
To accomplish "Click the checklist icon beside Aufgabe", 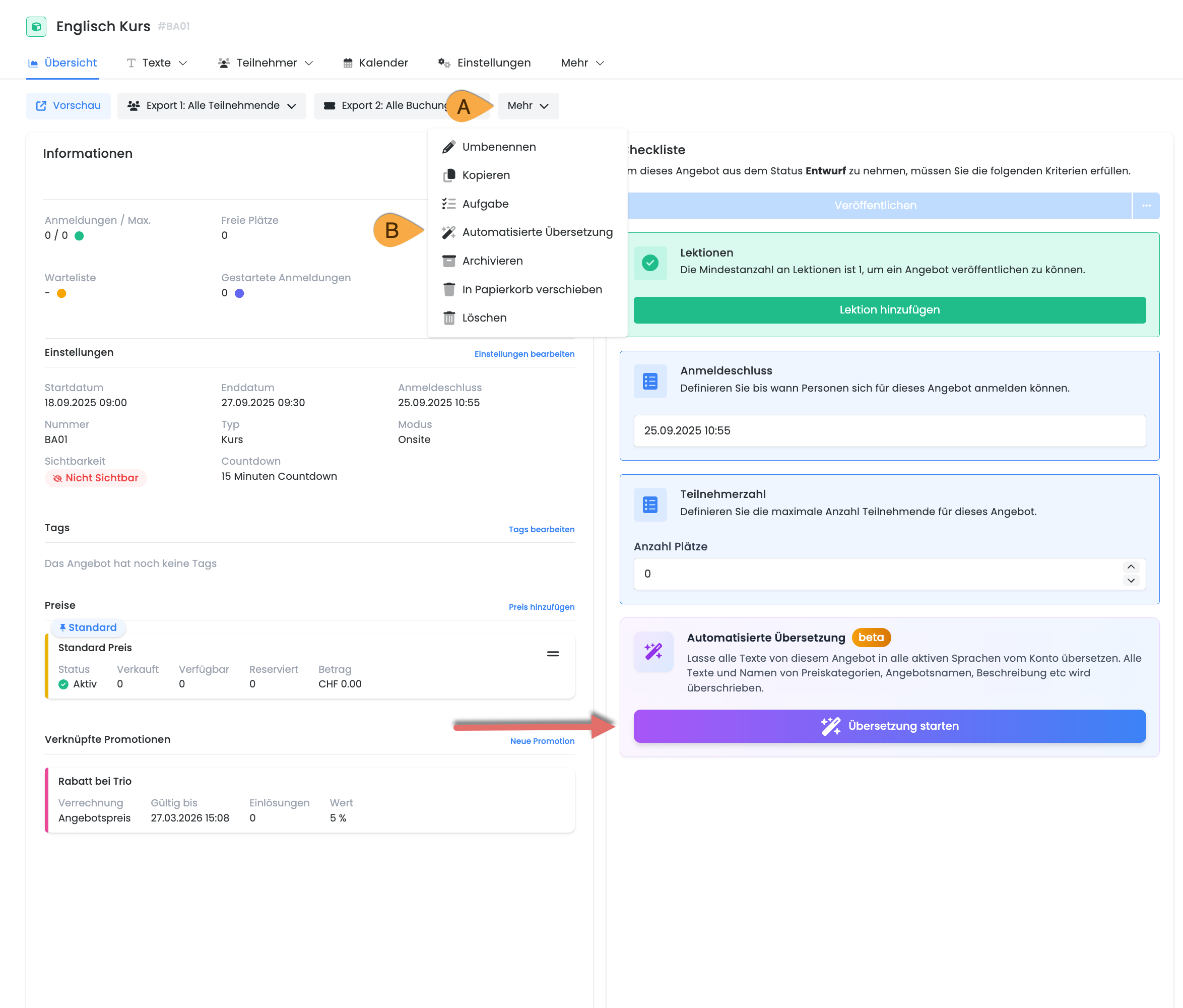I will point(449,204).
